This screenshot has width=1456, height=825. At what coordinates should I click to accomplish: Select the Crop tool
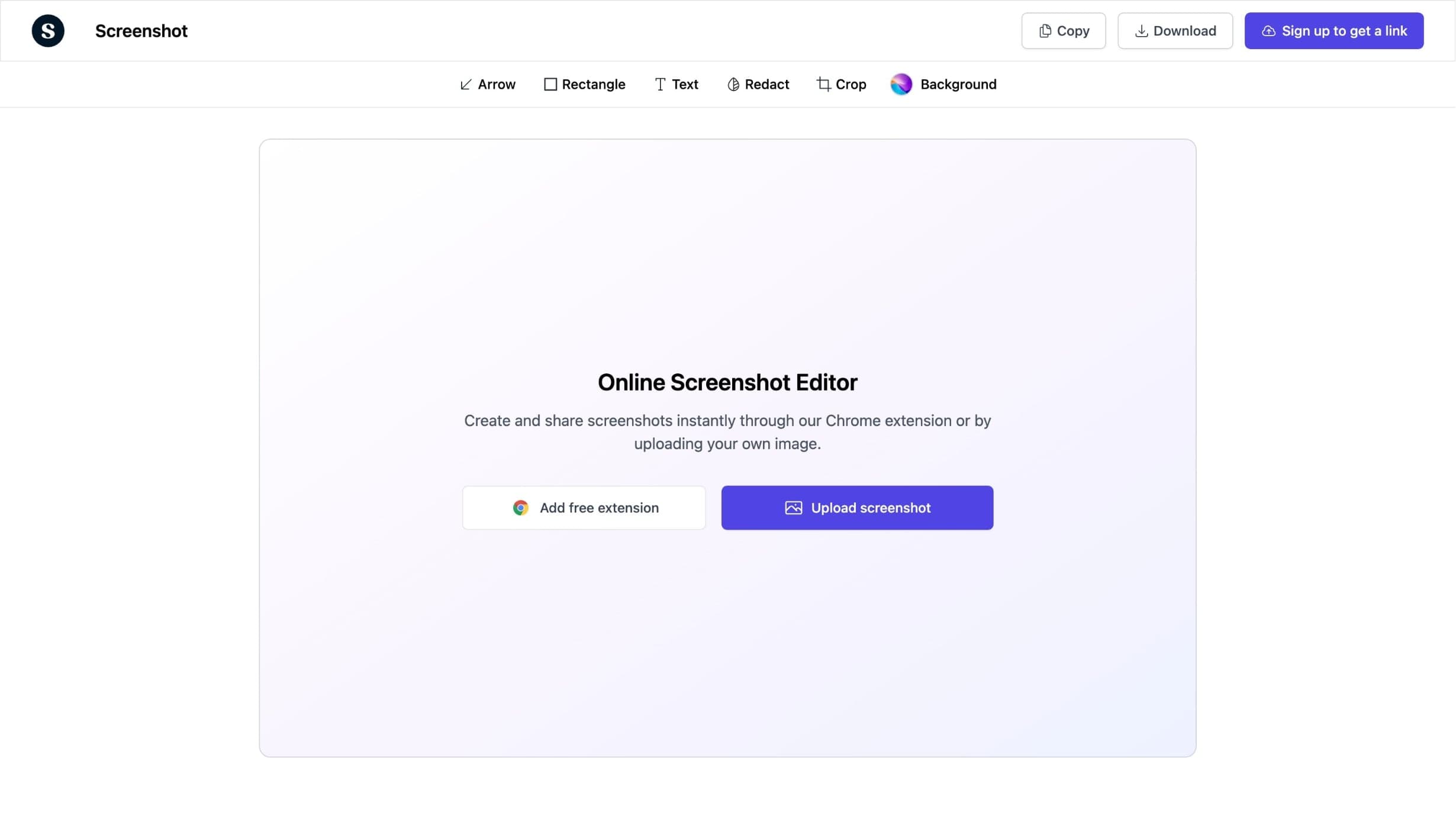pyautogui.click(x=841, y=84)
